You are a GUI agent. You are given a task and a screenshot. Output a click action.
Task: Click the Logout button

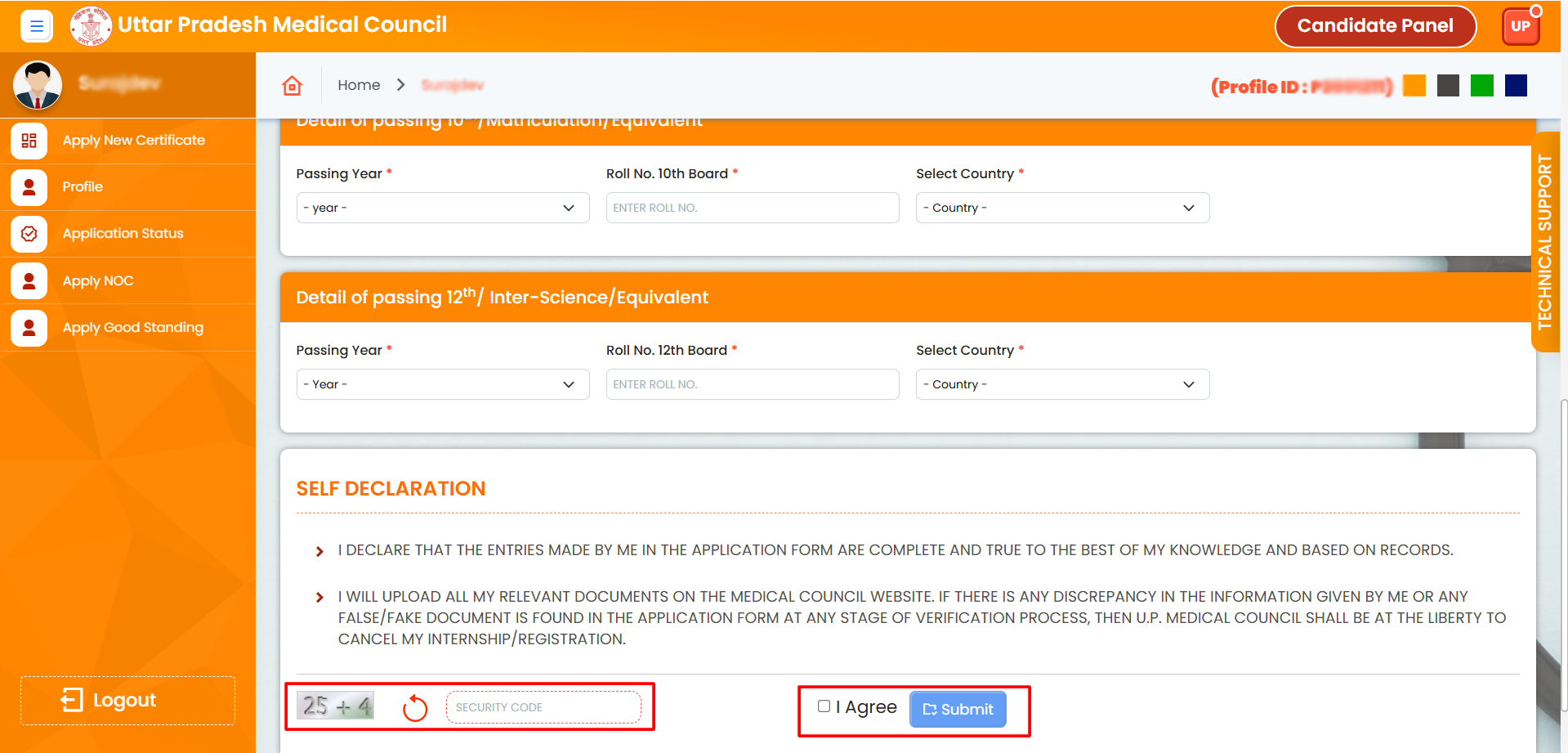[x=127, y=701]
